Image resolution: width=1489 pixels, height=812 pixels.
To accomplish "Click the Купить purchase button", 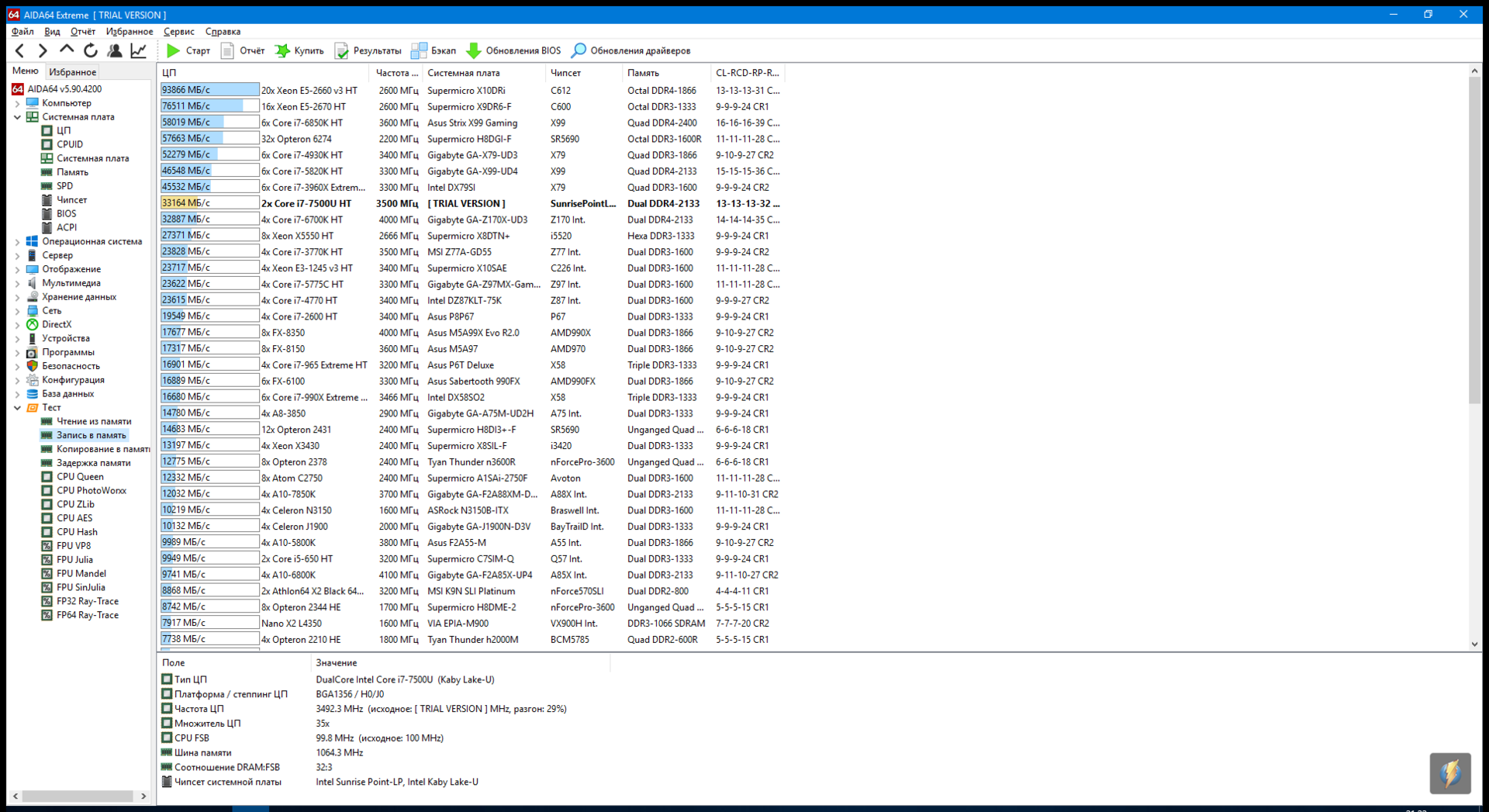I will pos(299,51).
